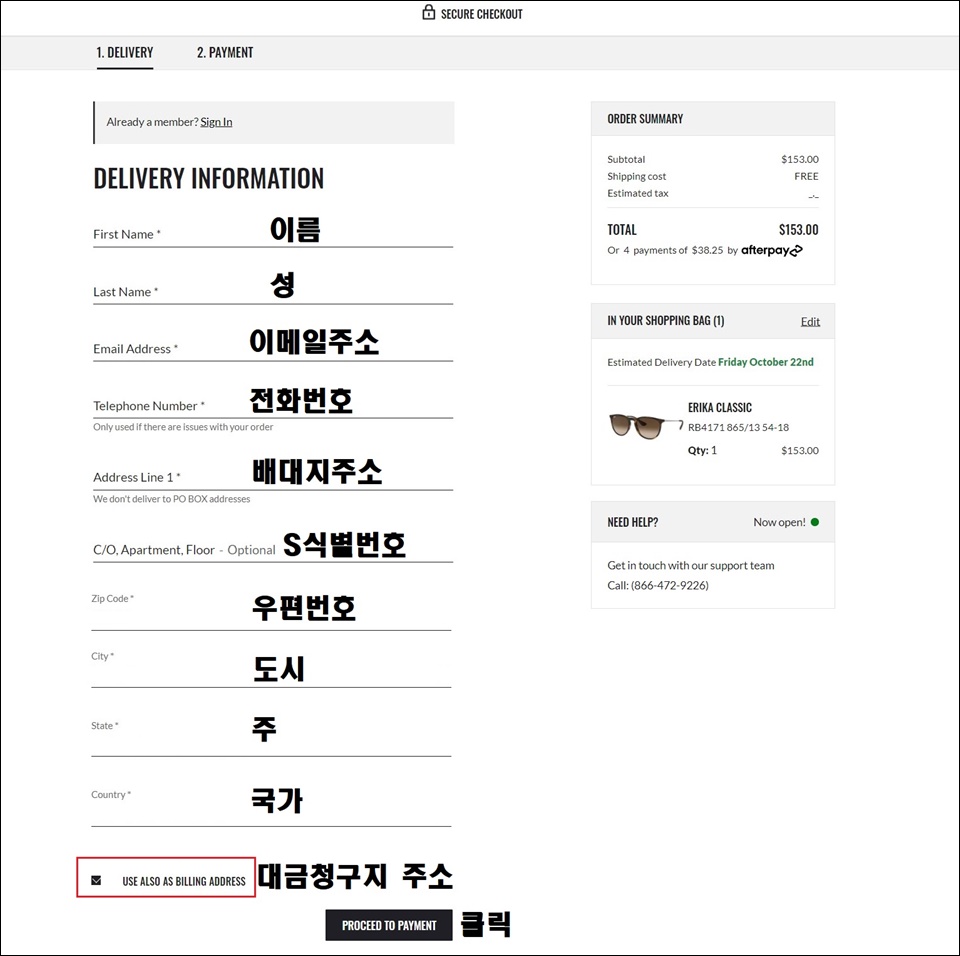The width and height of the screenshot is (960, 956).
Task: Click the Need Help? heading
Action: tap(632, 522)
